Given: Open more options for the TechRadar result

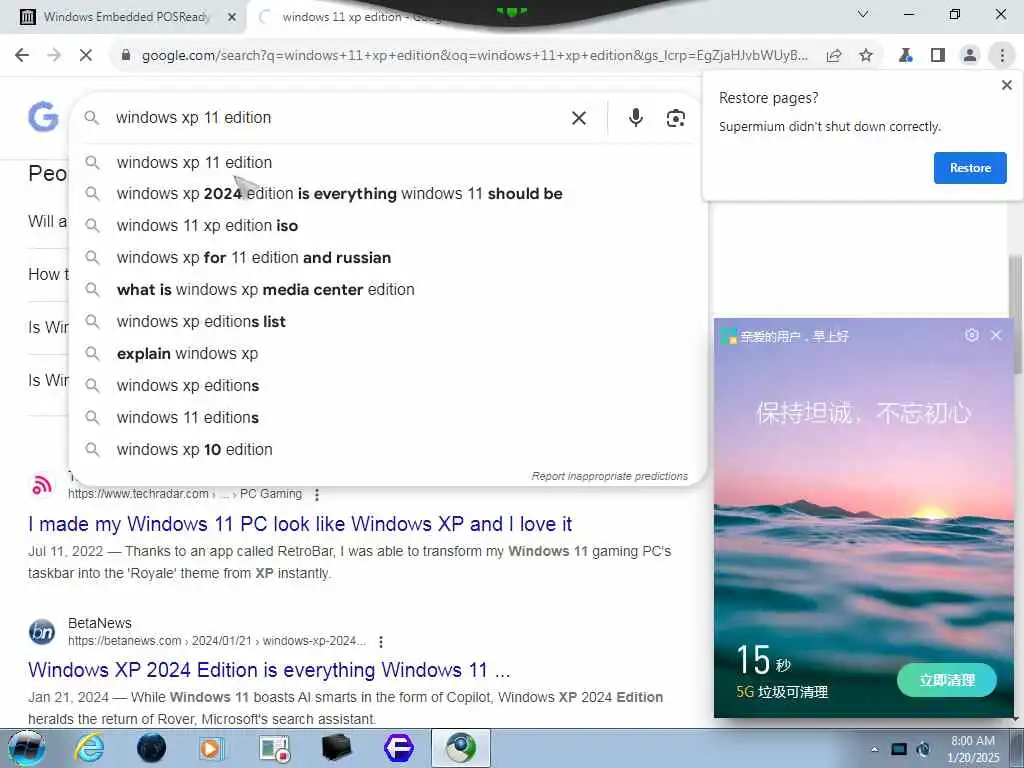Looking at the screenshot, I should pos(317,495).
